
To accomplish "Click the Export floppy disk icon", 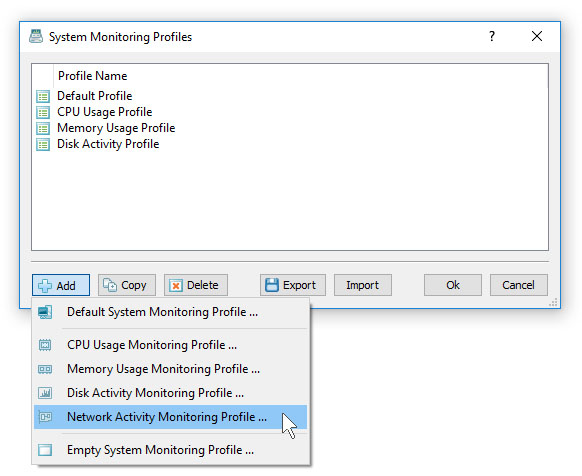I will click(x=272, y=285).
